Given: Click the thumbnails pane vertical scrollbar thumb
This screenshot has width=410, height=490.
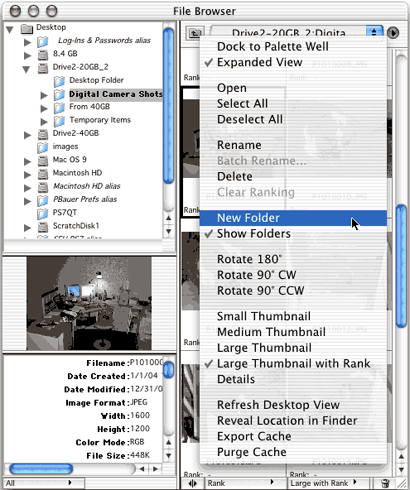Looking at the screenshot, I should click(x=401, y=267).
